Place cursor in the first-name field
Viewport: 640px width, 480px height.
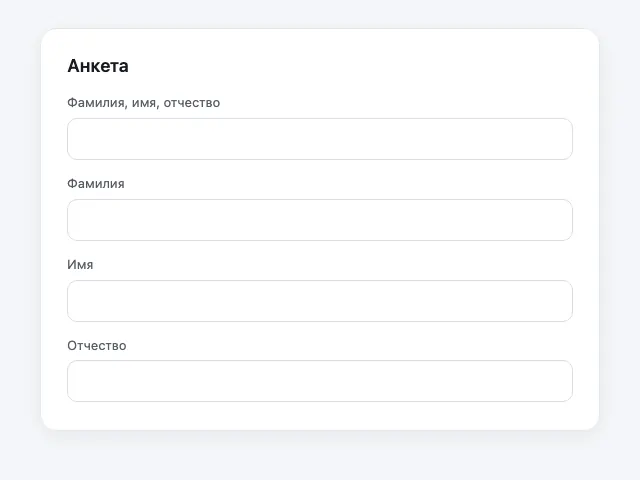click(320, 301)
